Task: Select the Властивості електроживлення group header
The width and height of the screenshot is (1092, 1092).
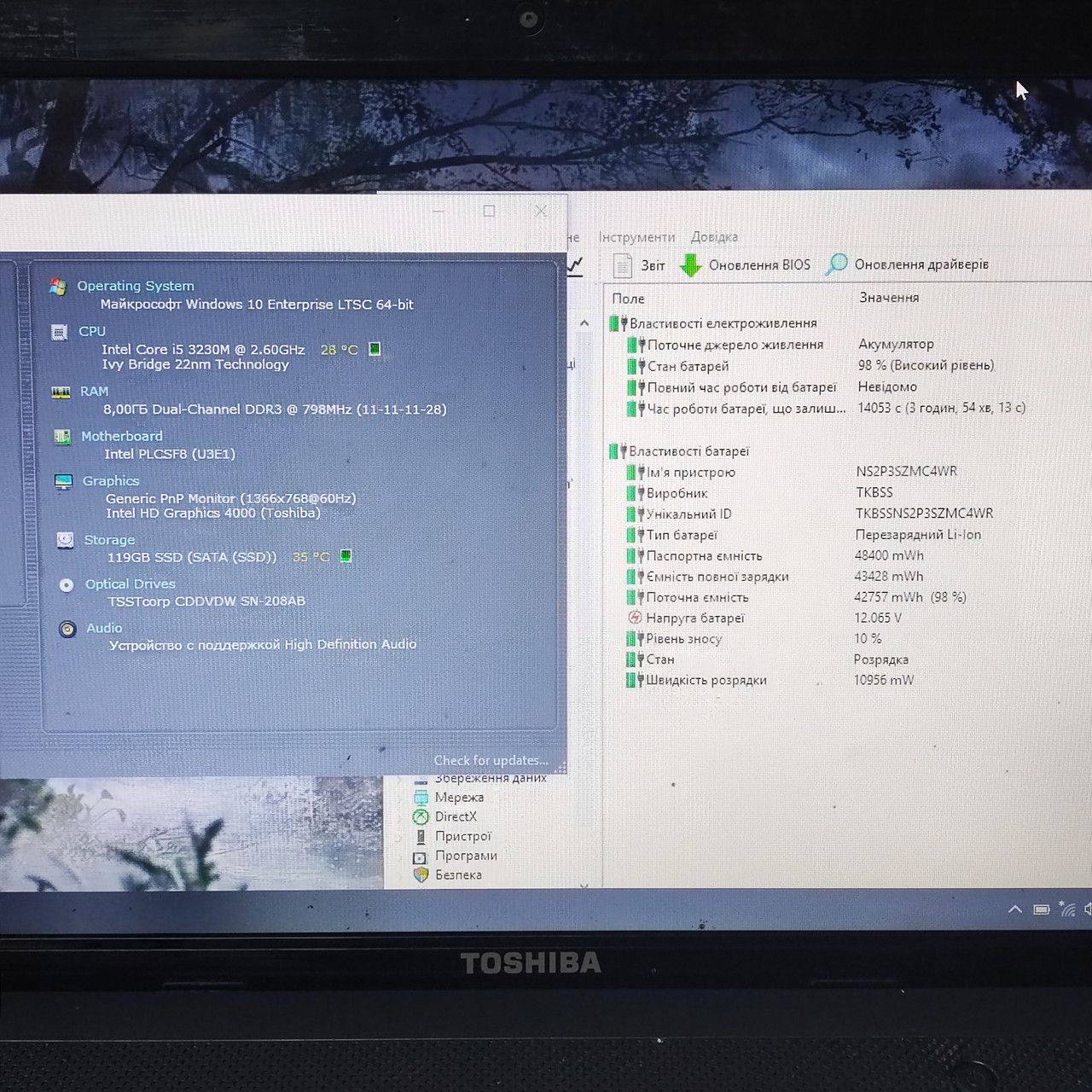Action: coord(723,323)
